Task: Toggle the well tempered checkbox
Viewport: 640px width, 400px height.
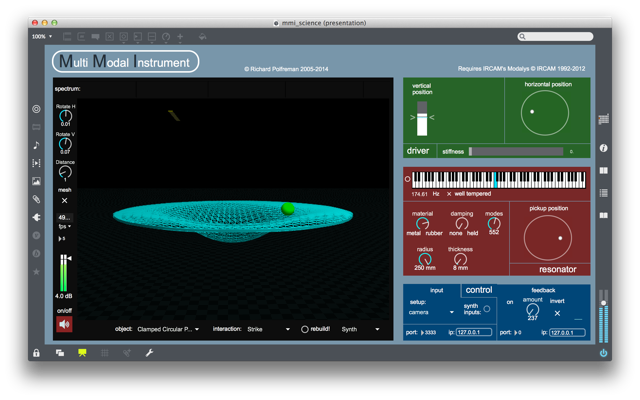Action: tap(449, 194)
